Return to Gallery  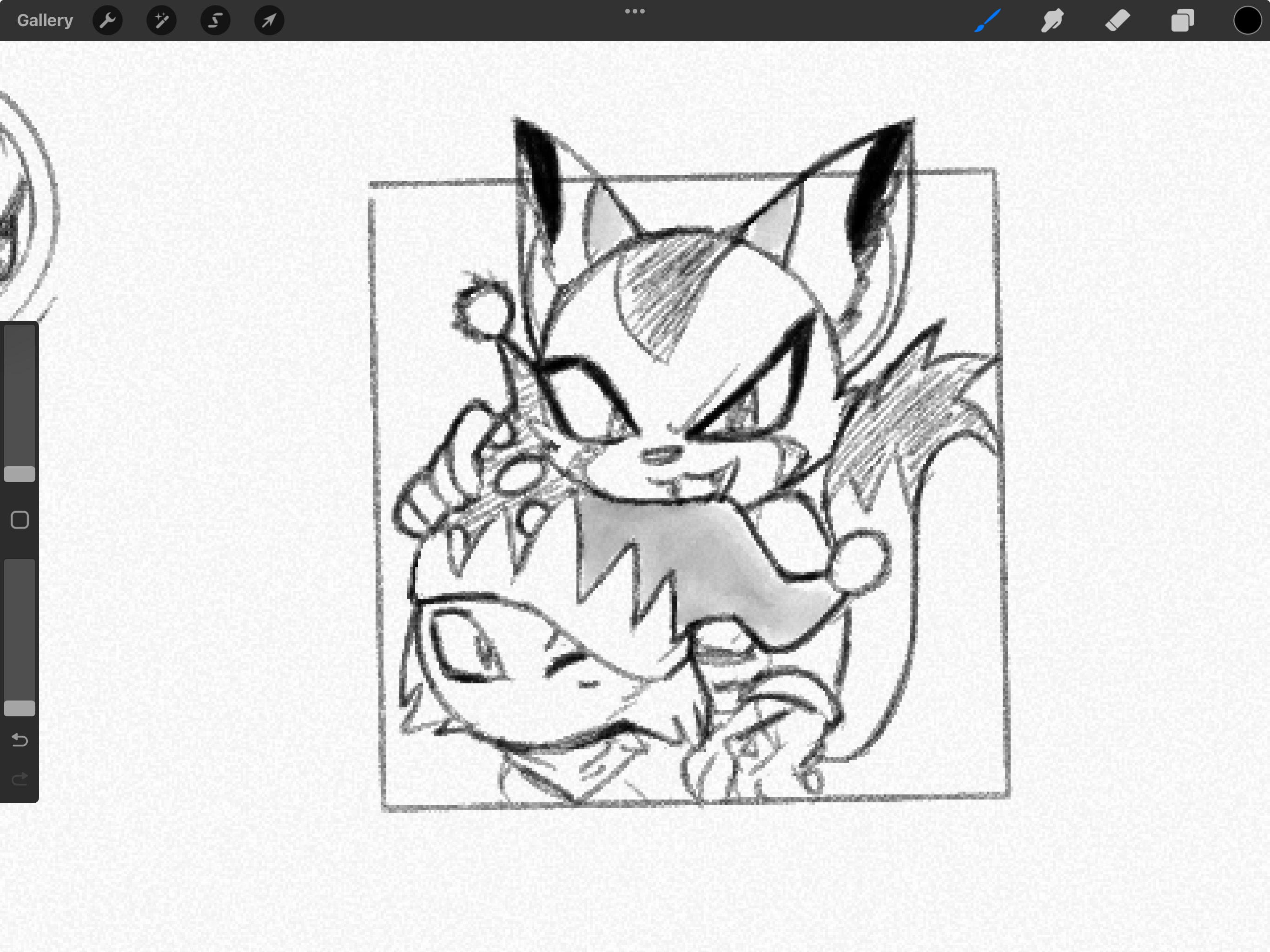click(45, 20)
